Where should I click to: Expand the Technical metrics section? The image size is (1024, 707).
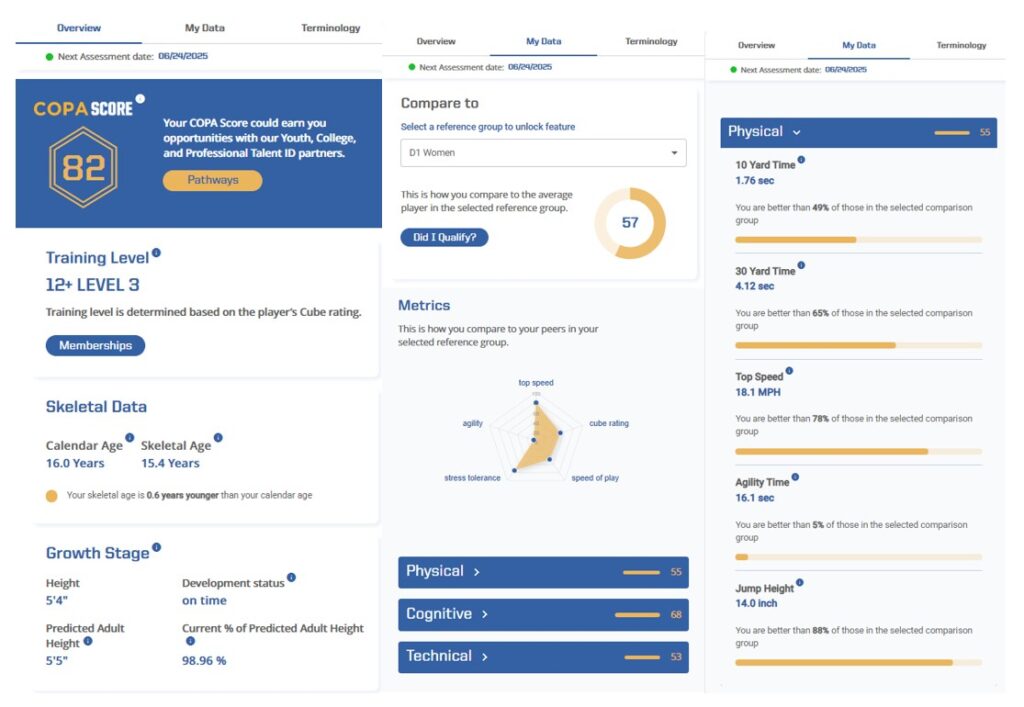point(543,657)
